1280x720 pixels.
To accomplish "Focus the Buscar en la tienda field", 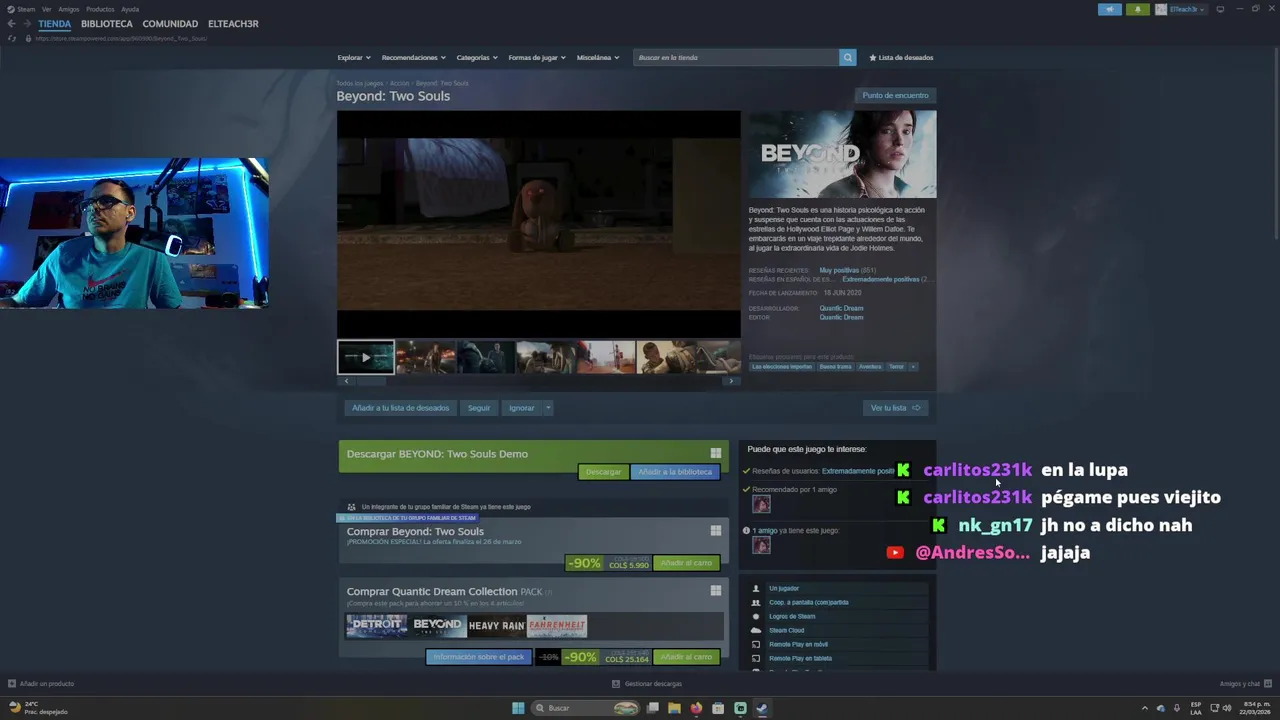I will pos(737,57).
